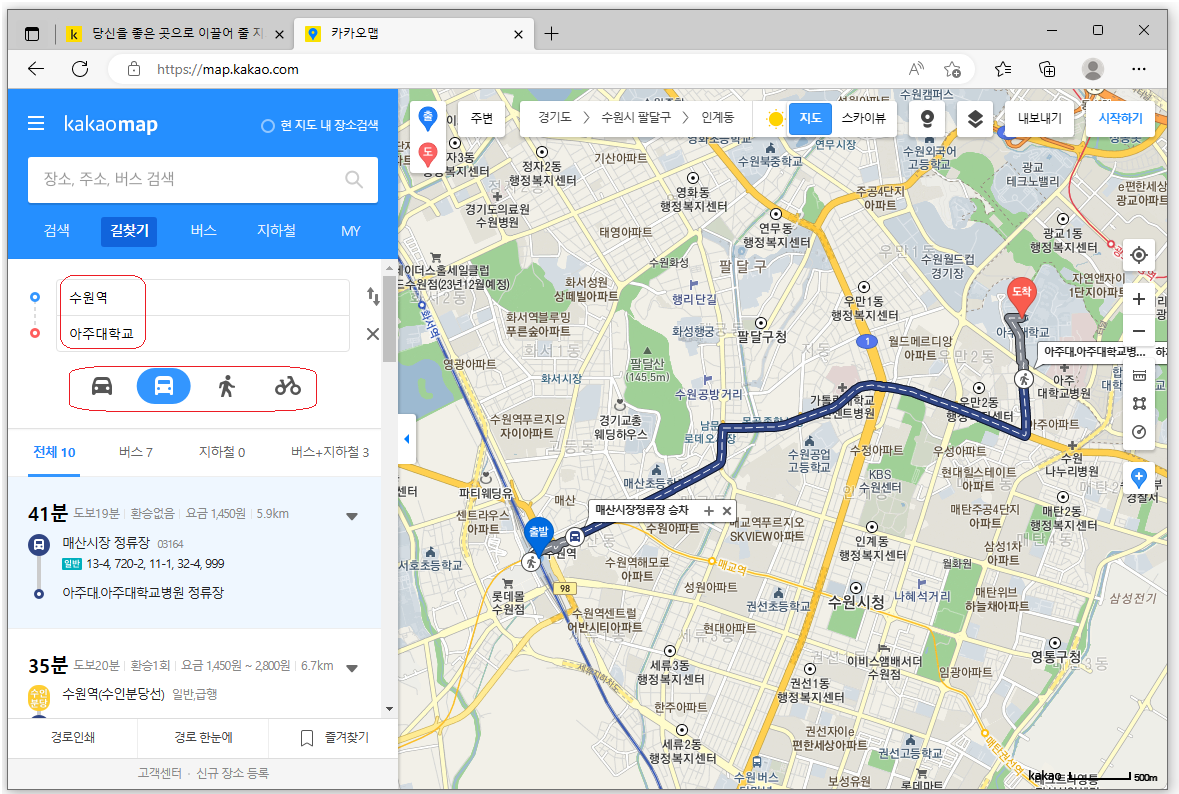
Task: Click the 시작하기 button
Action: point(1120,118)
